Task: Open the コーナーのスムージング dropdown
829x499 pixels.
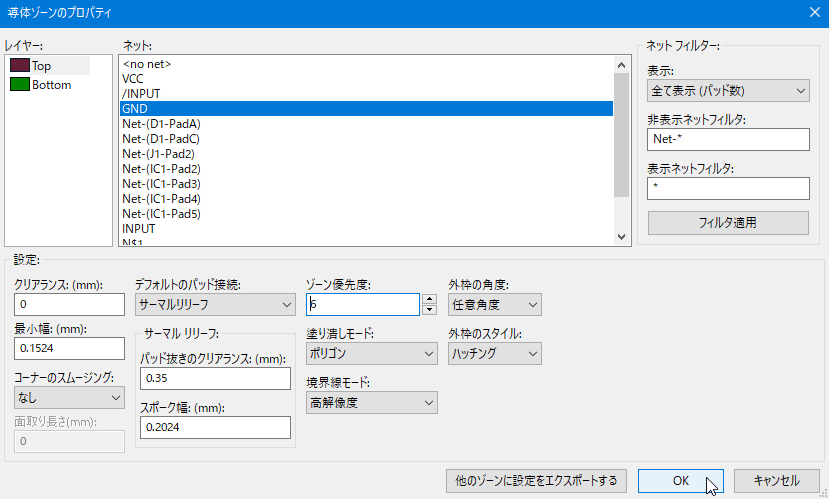Action: [69, 398]
